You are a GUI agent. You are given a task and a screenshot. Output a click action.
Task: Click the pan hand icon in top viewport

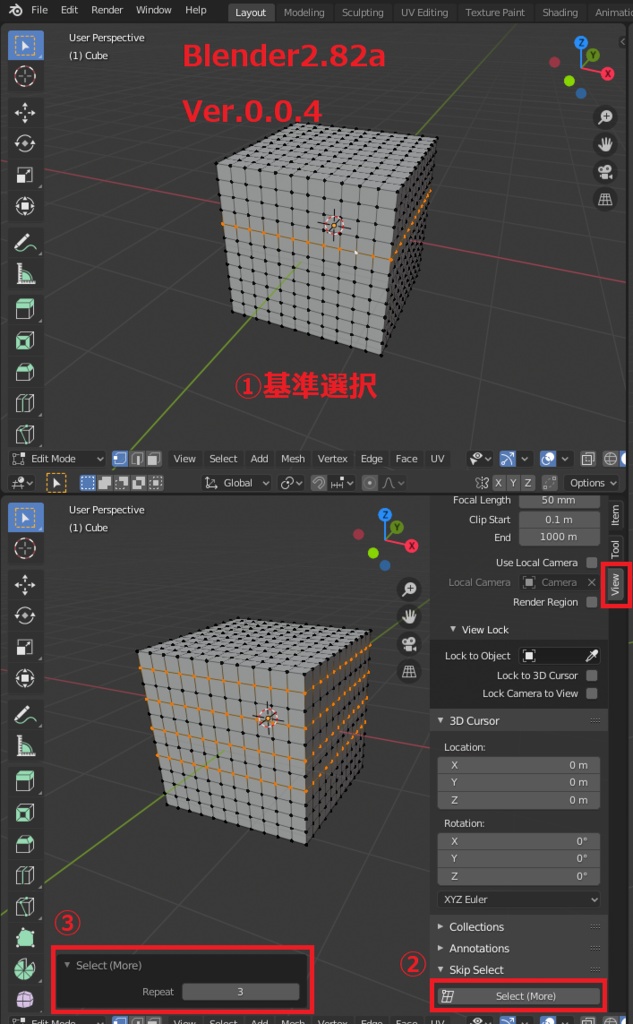tap(605, 144)
